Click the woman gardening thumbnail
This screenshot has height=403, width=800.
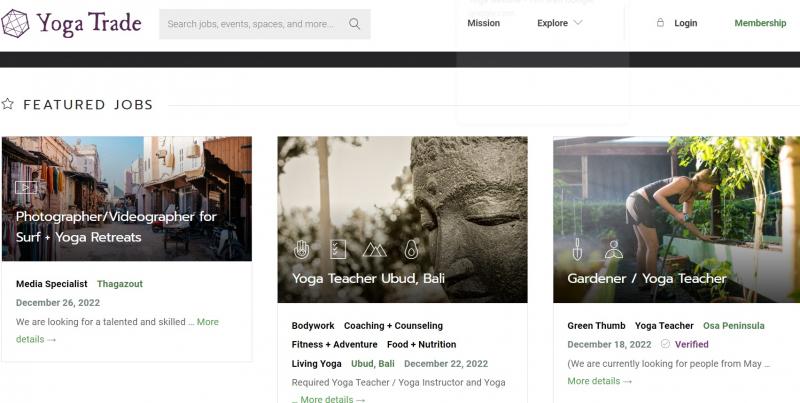[x=677, y=219]
